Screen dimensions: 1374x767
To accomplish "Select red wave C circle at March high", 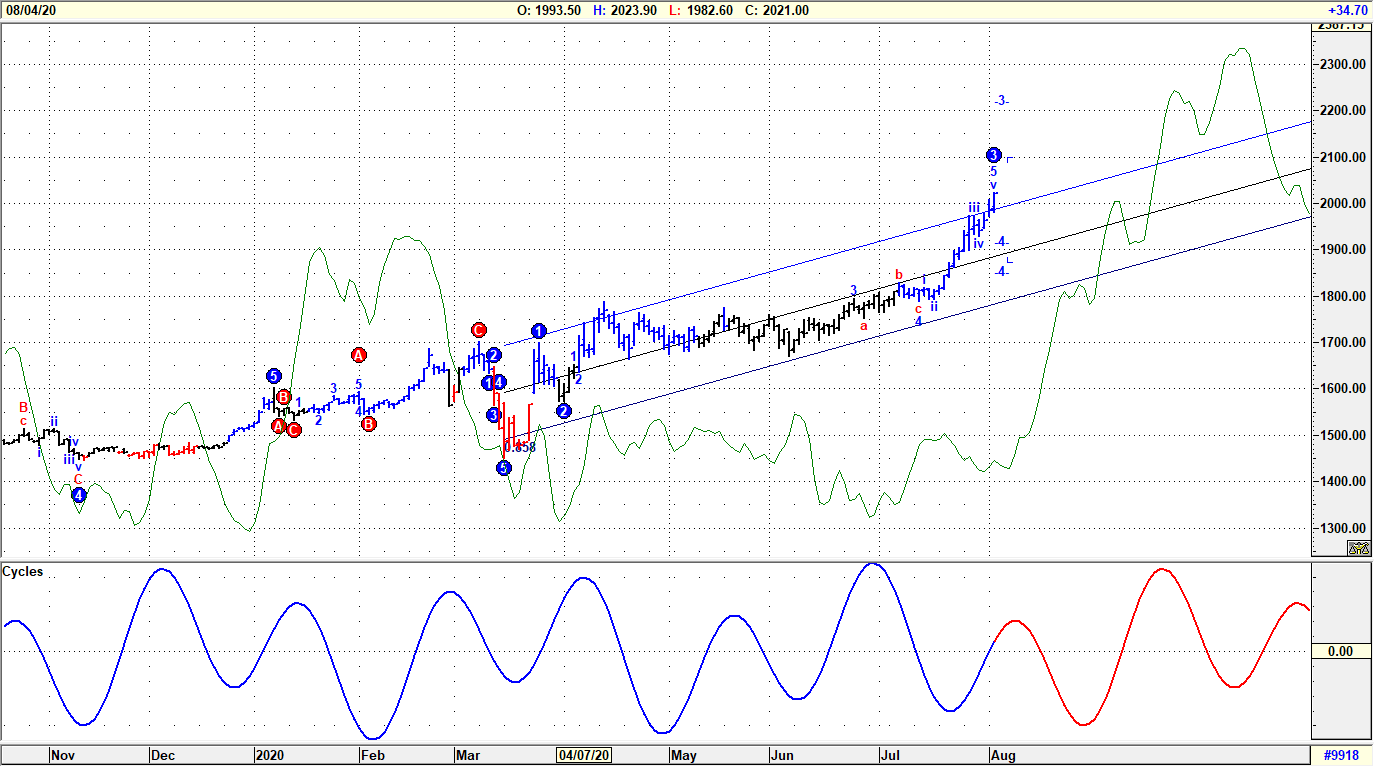I will pos(478,330).
